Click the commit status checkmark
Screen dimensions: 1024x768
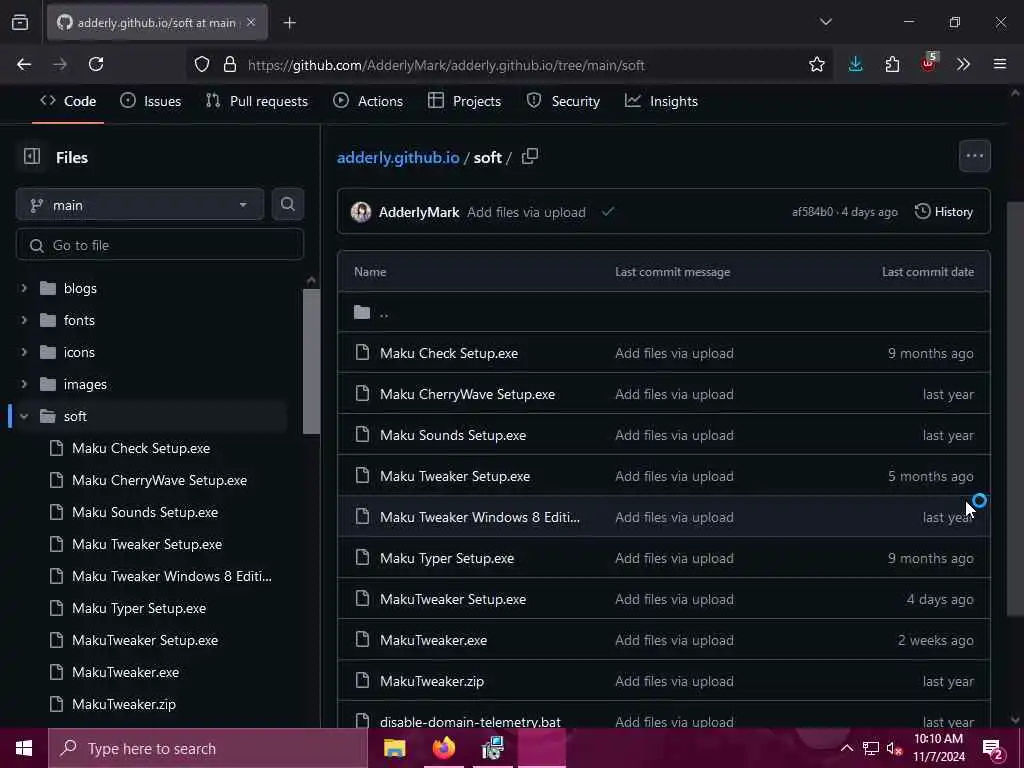(607, 212)
